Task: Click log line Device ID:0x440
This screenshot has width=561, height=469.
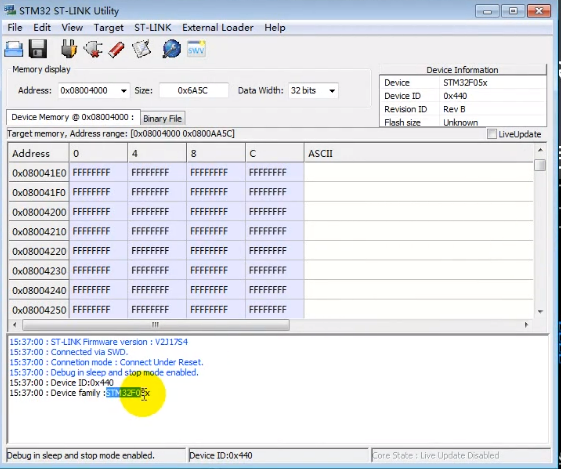Action: (61, 382)
